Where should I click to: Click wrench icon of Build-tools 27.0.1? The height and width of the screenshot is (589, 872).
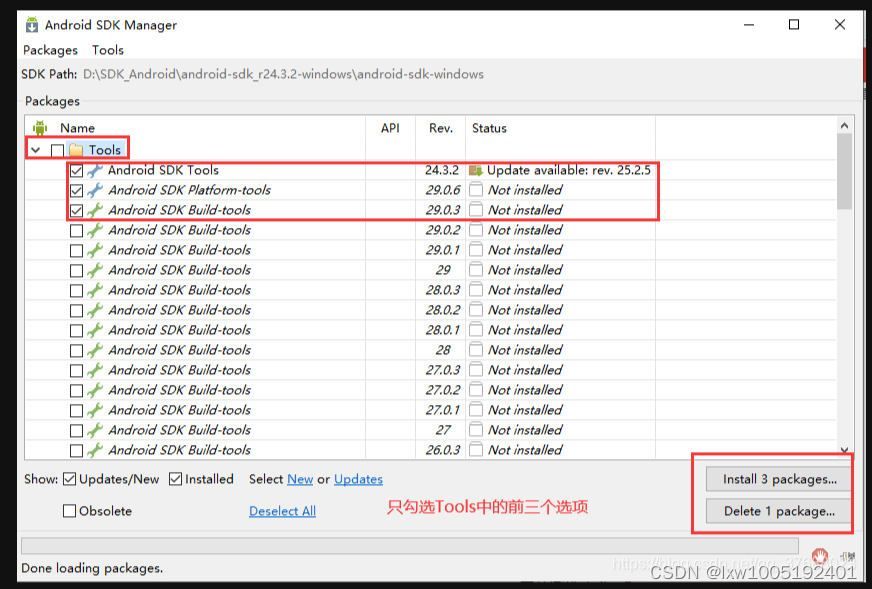pyautogui.click(x=95, y=410)
